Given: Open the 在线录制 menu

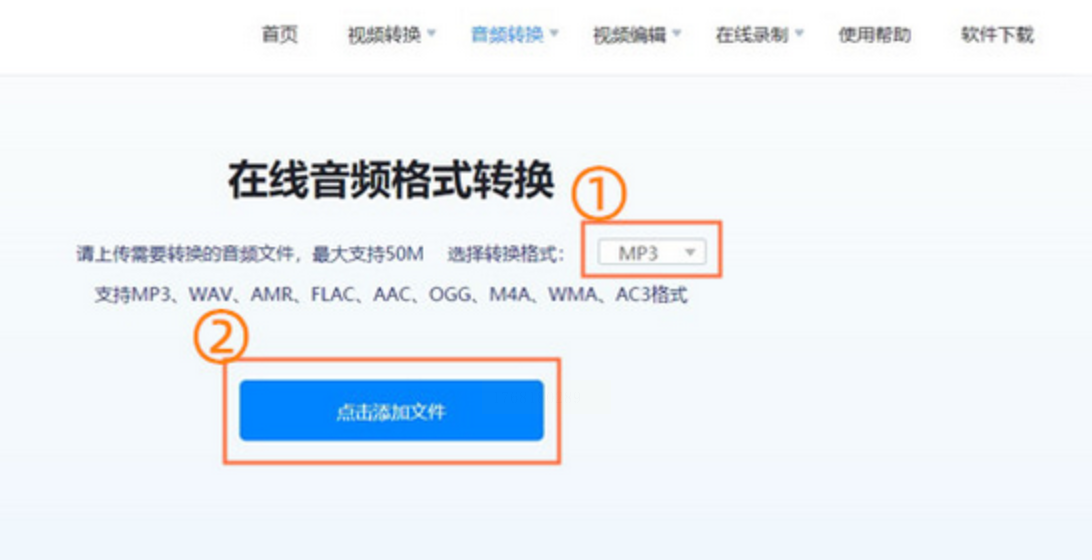Looking at the screenshot, I should tap(752, 35).
